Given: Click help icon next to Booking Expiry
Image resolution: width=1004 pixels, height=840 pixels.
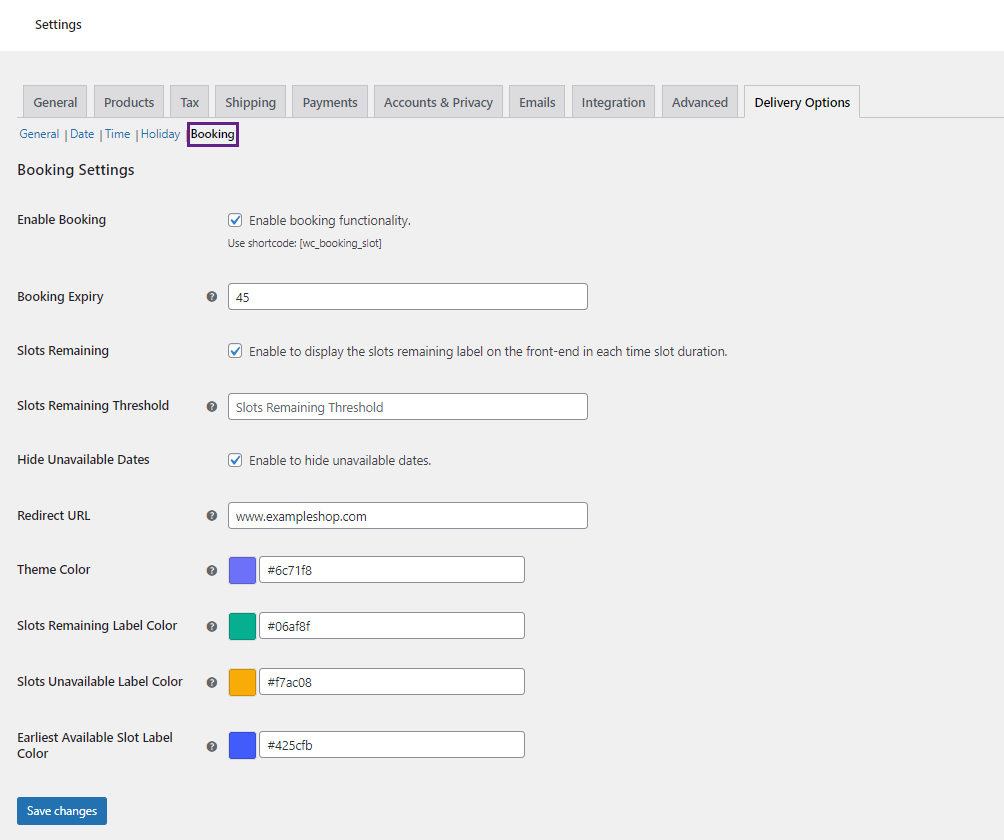Looking at the screenshot, I should pos(212,296).
